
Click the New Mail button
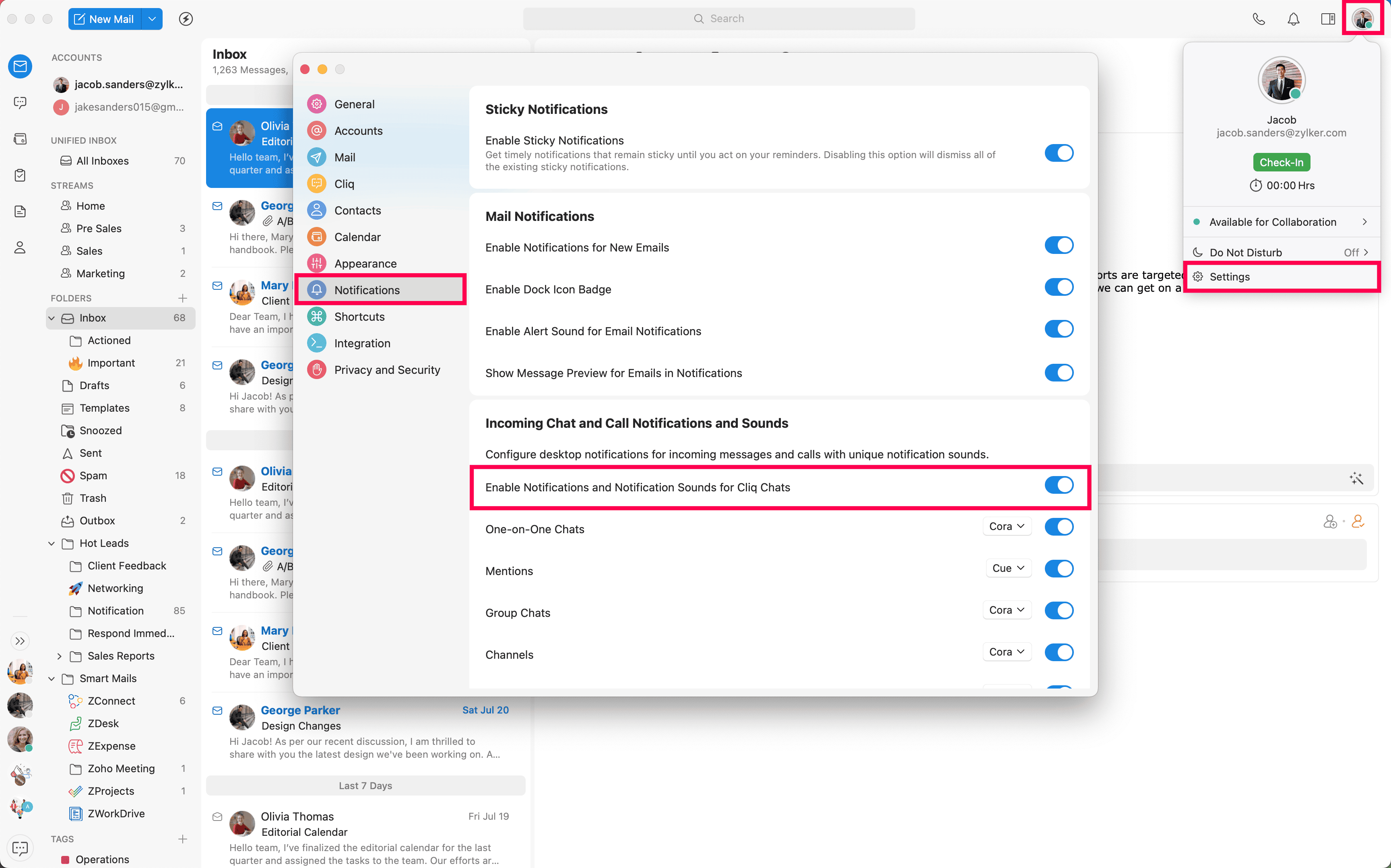(105, 19)
